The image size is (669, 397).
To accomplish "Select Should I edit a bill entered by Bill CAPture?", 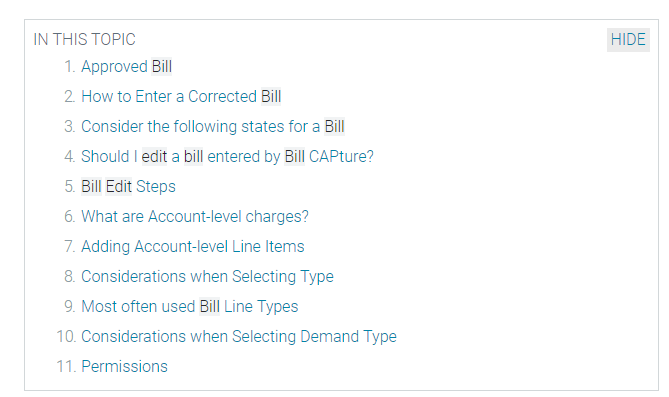I will click(227, 156).
